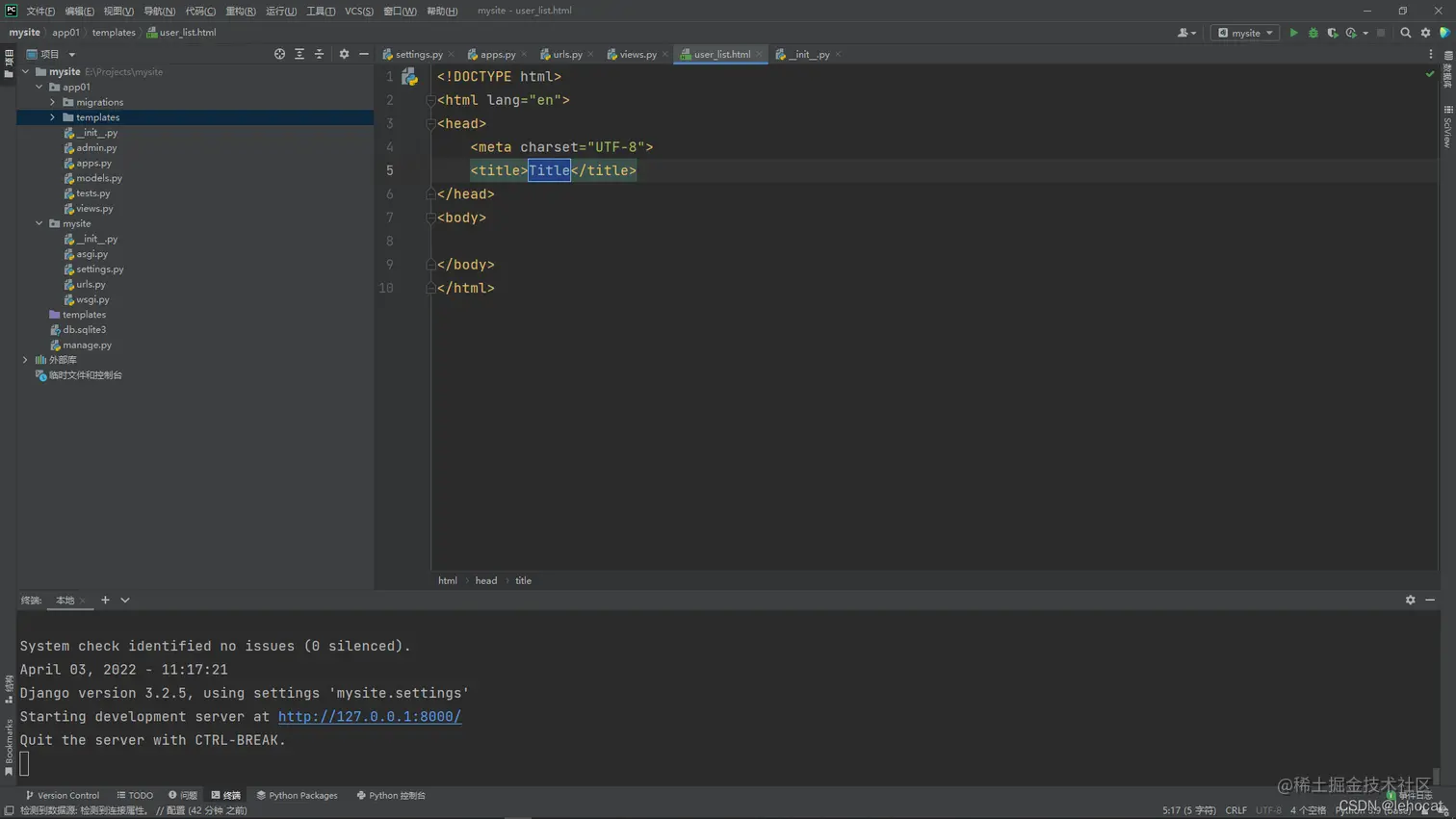Click the Stop square icon
Viewport: 1456px width, 819px height.
1381,33
